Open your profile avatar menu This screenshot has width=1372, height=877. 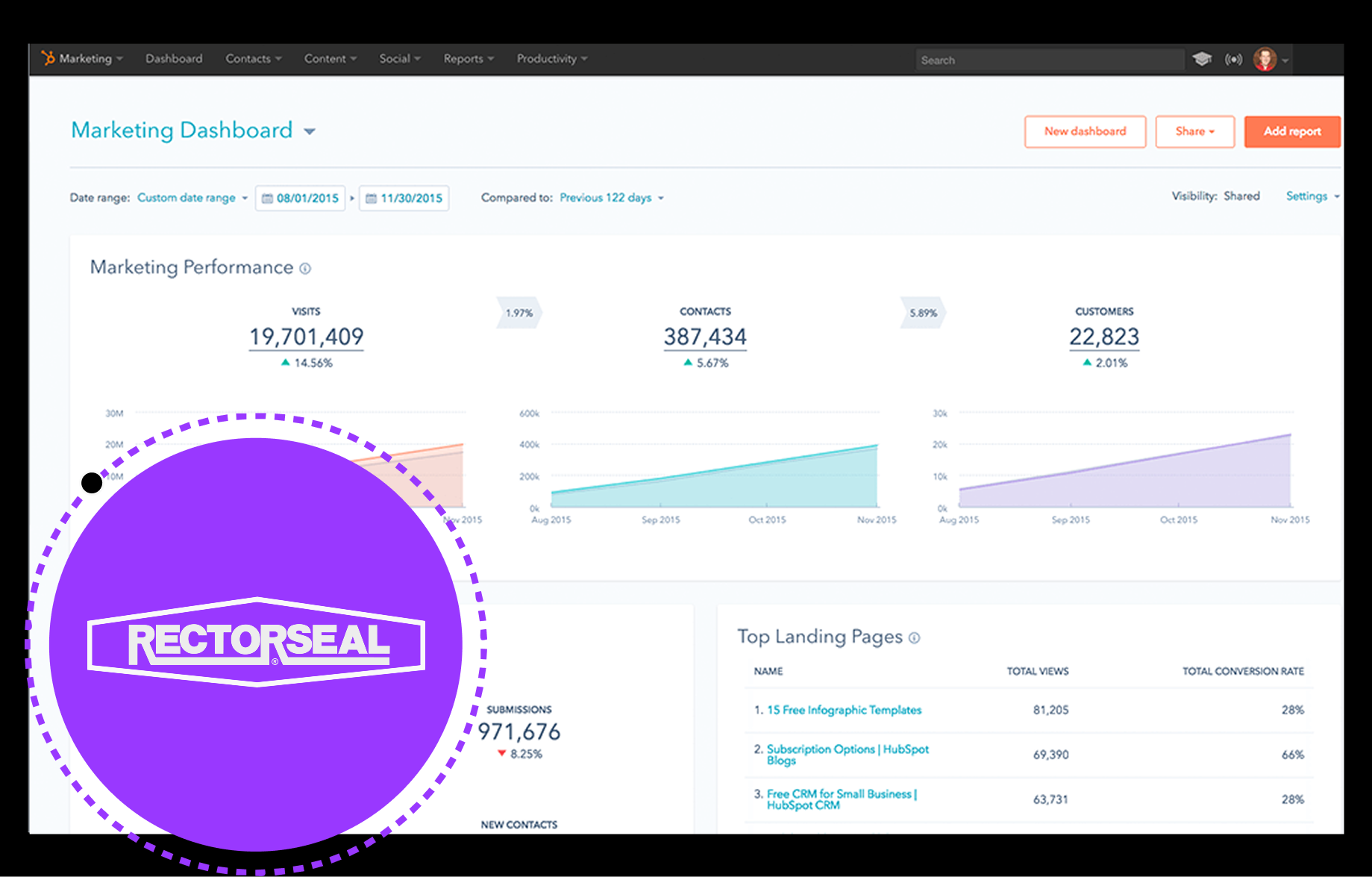[x=1266, y=58]
